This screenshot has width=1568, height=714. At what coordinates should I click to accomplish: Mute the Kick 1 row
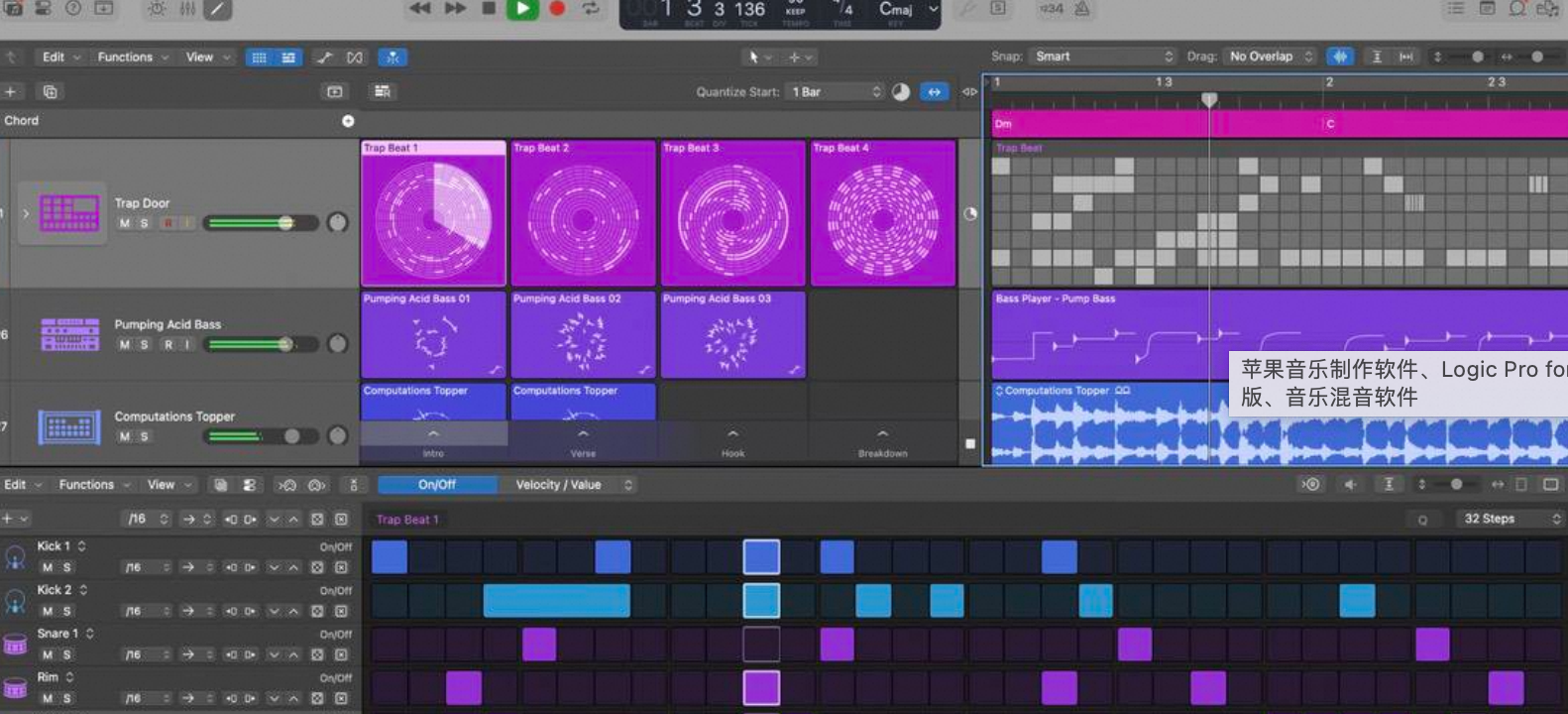click(x=47, y=568)
